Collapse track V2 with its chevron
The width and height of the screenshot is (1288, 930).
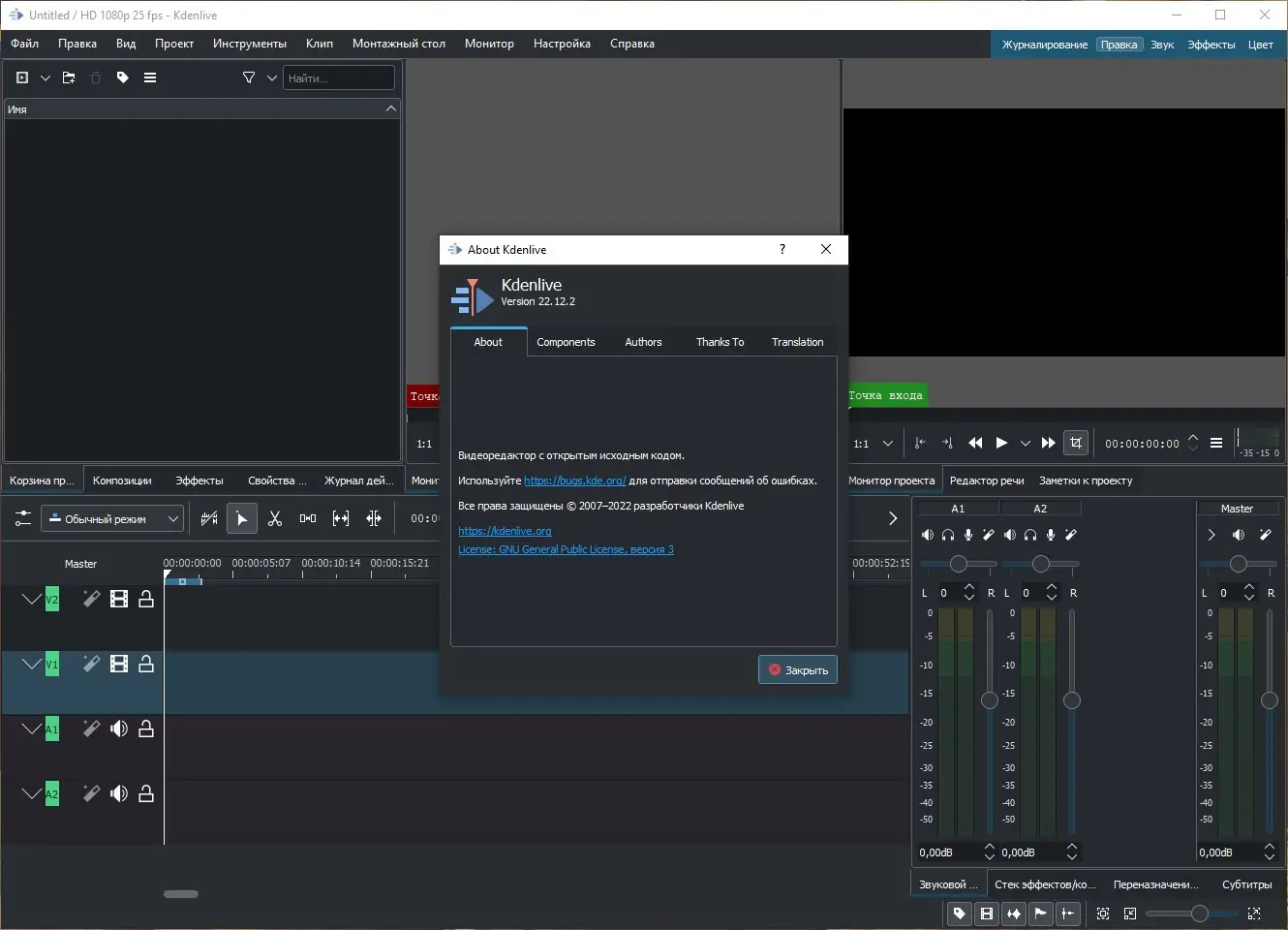(x=32, y=599)
